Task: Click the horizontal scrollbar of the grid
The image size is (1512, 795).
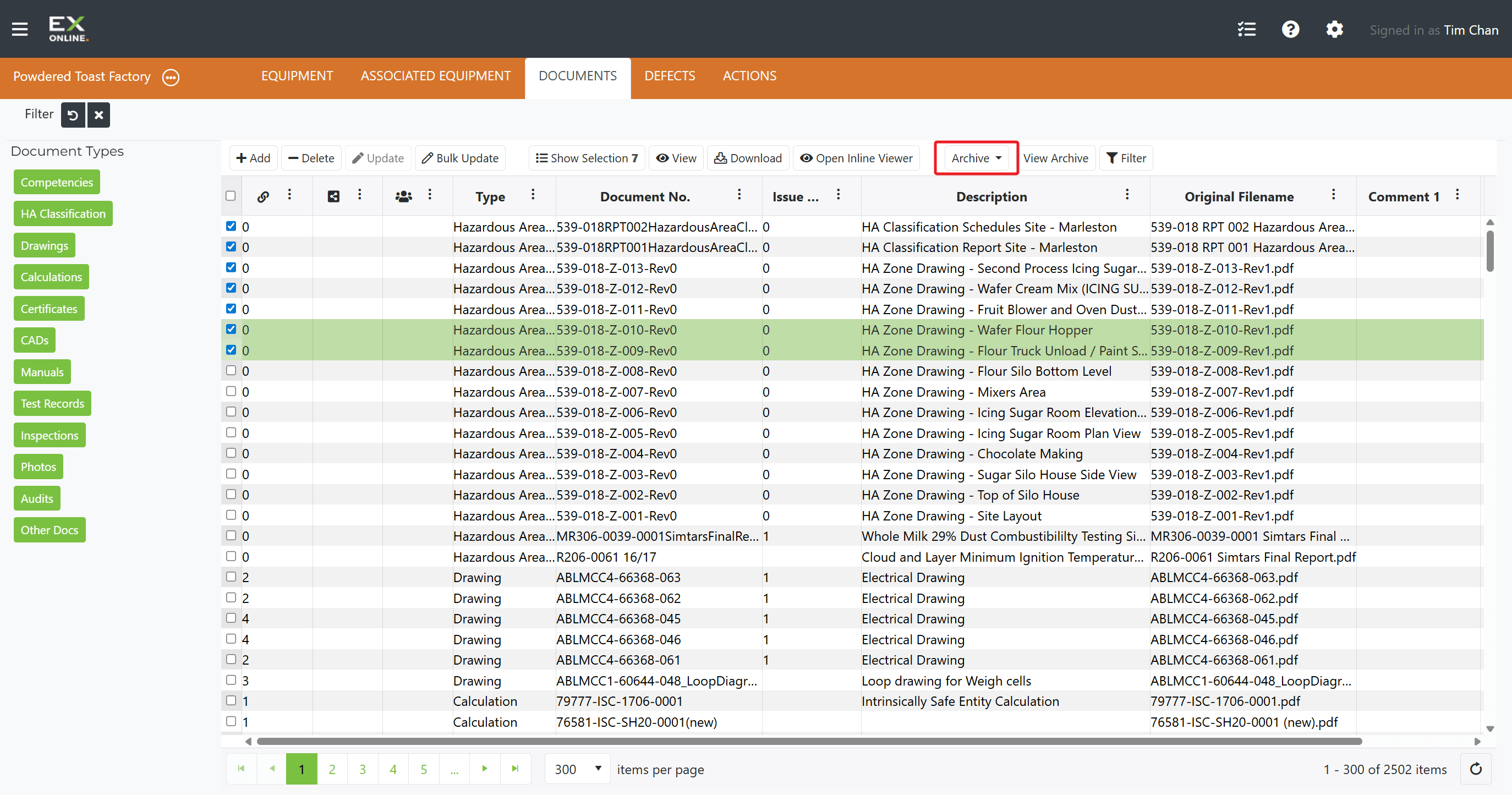Action: [809, 742]
